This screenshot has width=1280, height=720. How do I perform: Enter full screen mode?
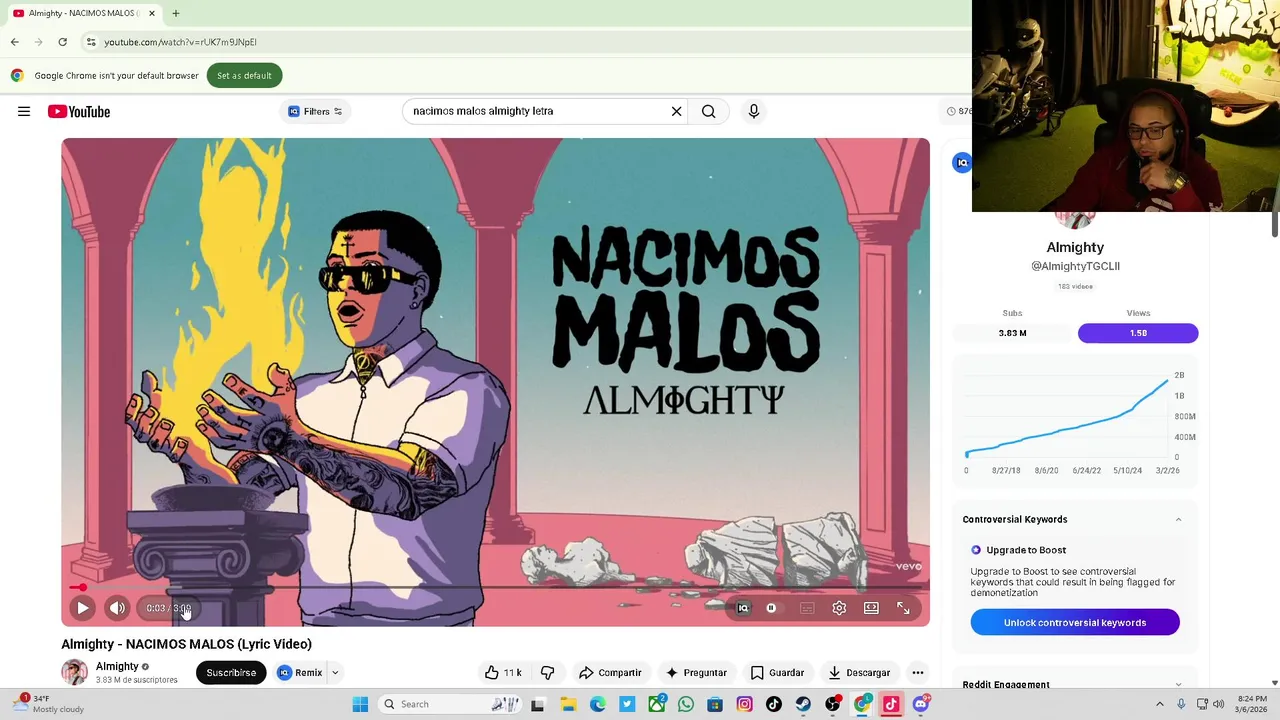click(903, 608)
